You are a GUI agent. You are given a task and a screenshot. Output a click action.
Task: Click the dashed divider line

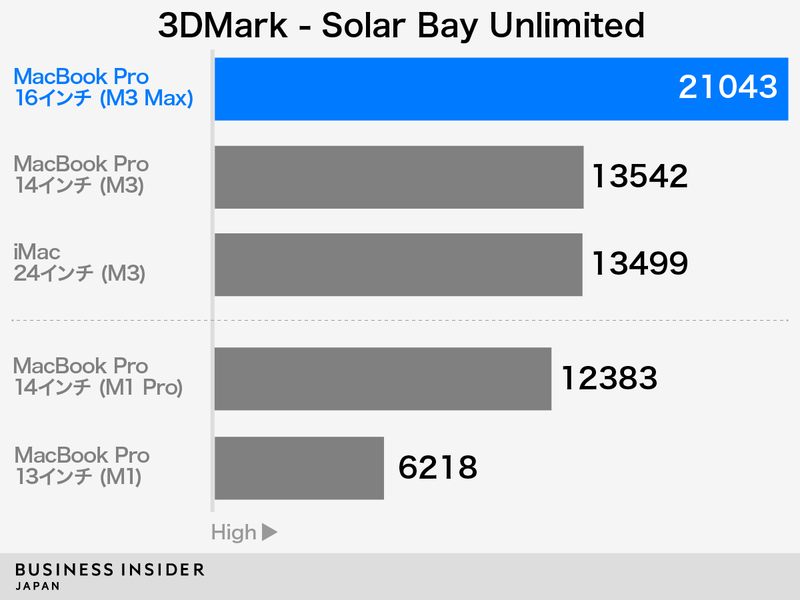click(400, 320)
